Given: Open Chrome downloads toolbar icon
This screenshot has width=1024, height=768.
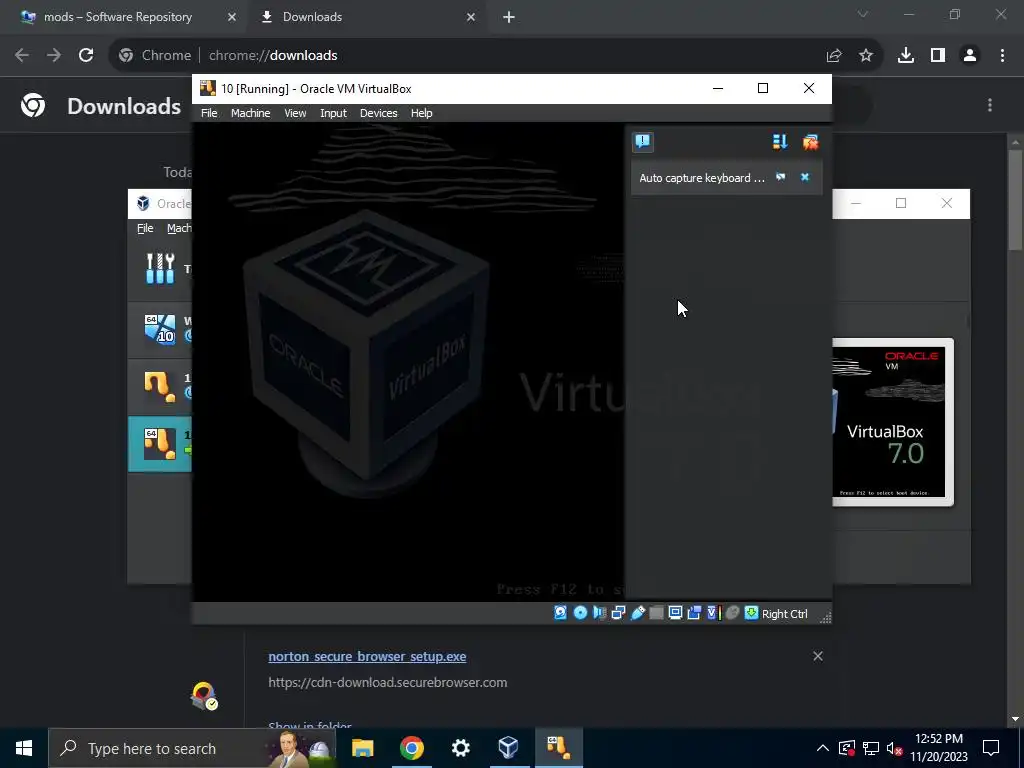Looking at the screenshot, I should (906, 56).
